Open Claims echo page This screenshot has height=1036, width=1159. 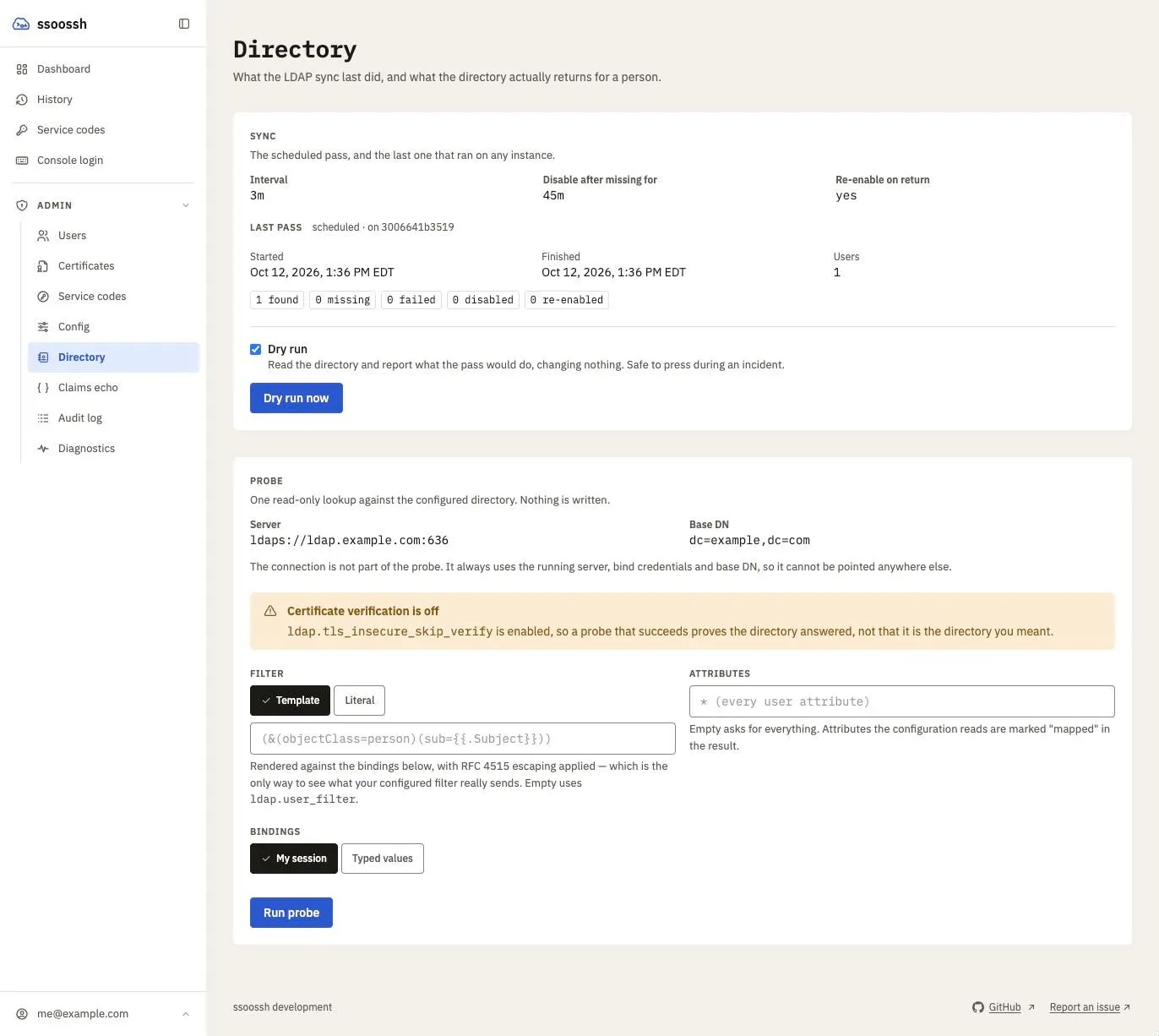click(113, 388)
